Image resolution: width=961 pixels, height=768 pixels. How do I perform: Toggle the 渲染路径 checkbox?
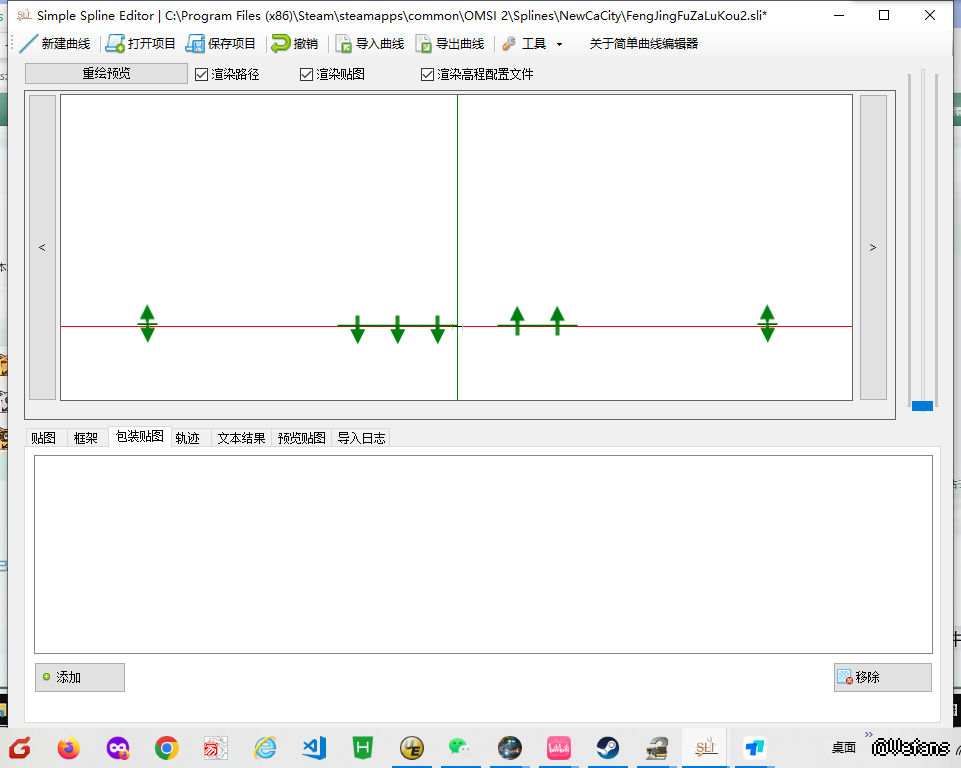pos(202,74)
